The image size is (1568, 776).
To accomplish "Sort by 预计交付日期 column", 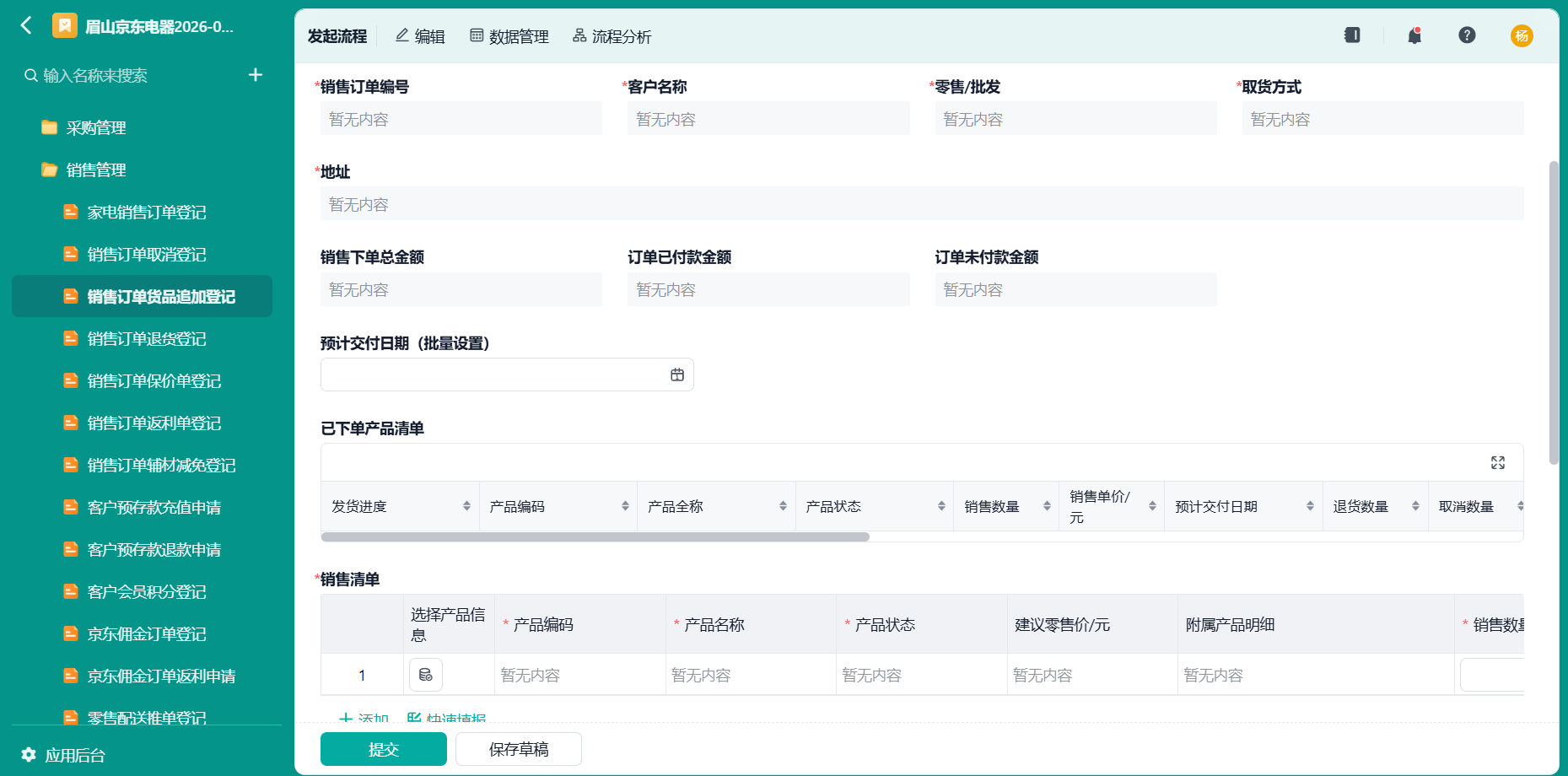I will [1310, 506].
